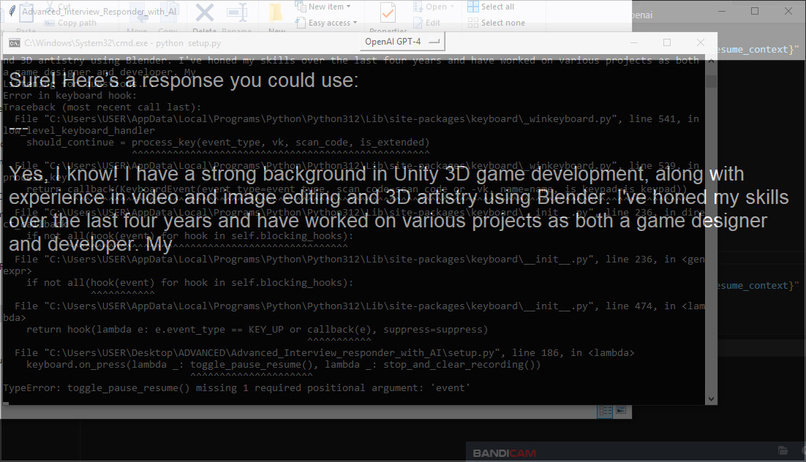806x462 pixels.
Task: Click Edit in the Explorer ribbon
Action: 427,23
